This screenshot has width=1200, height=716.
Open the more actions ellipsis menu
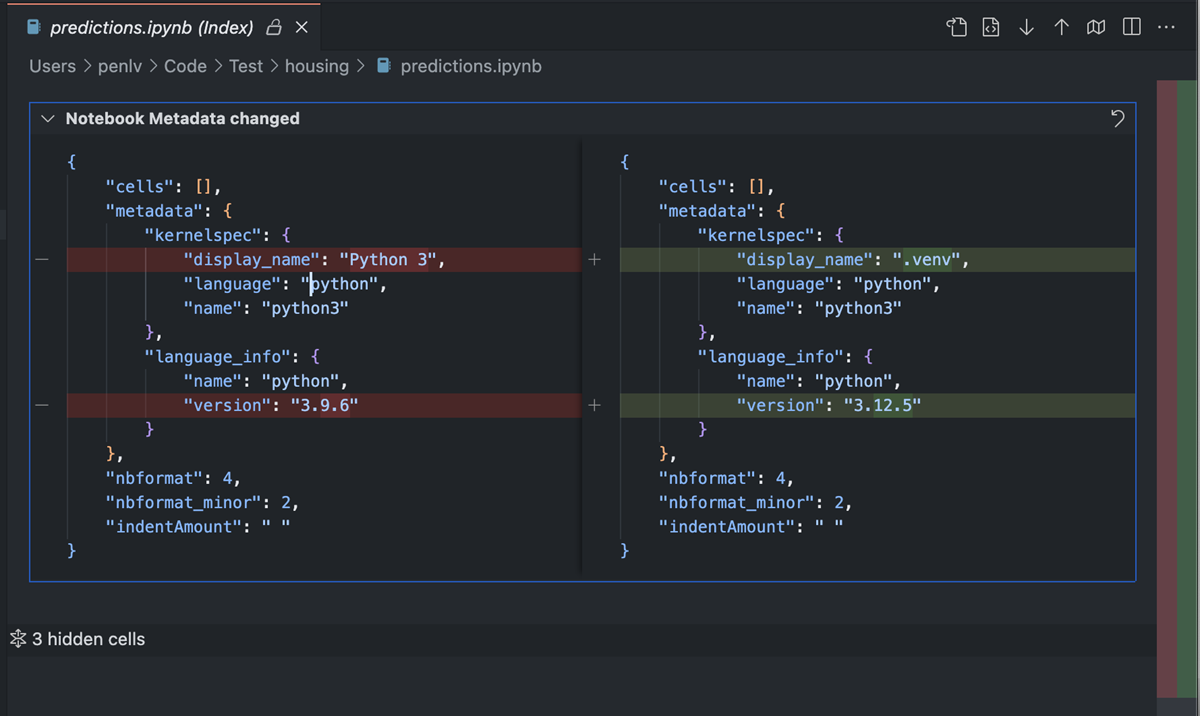pos(1166,27)
